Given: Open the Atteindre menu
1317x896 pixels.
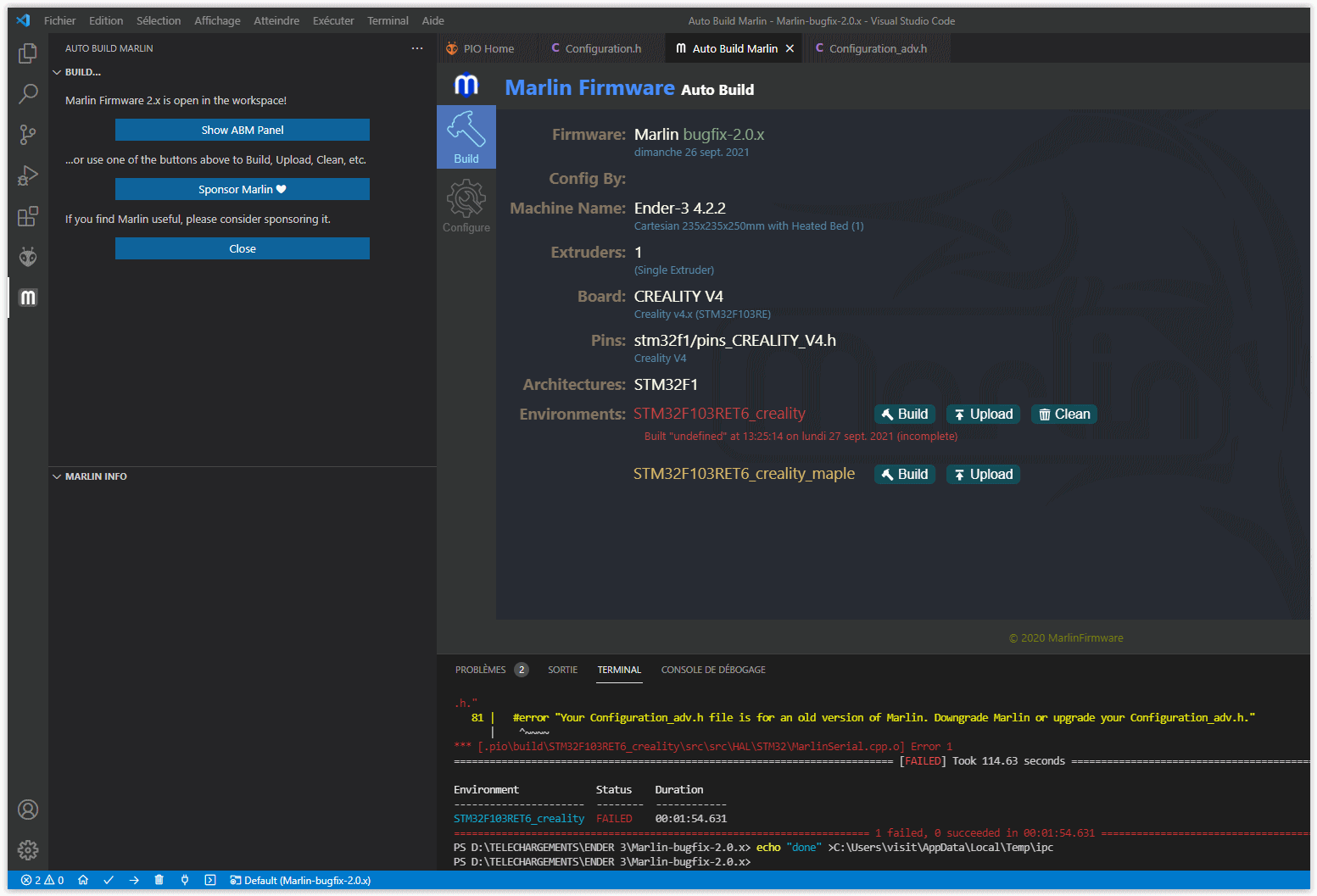Looking at the screenshot, I should point(276,20).
